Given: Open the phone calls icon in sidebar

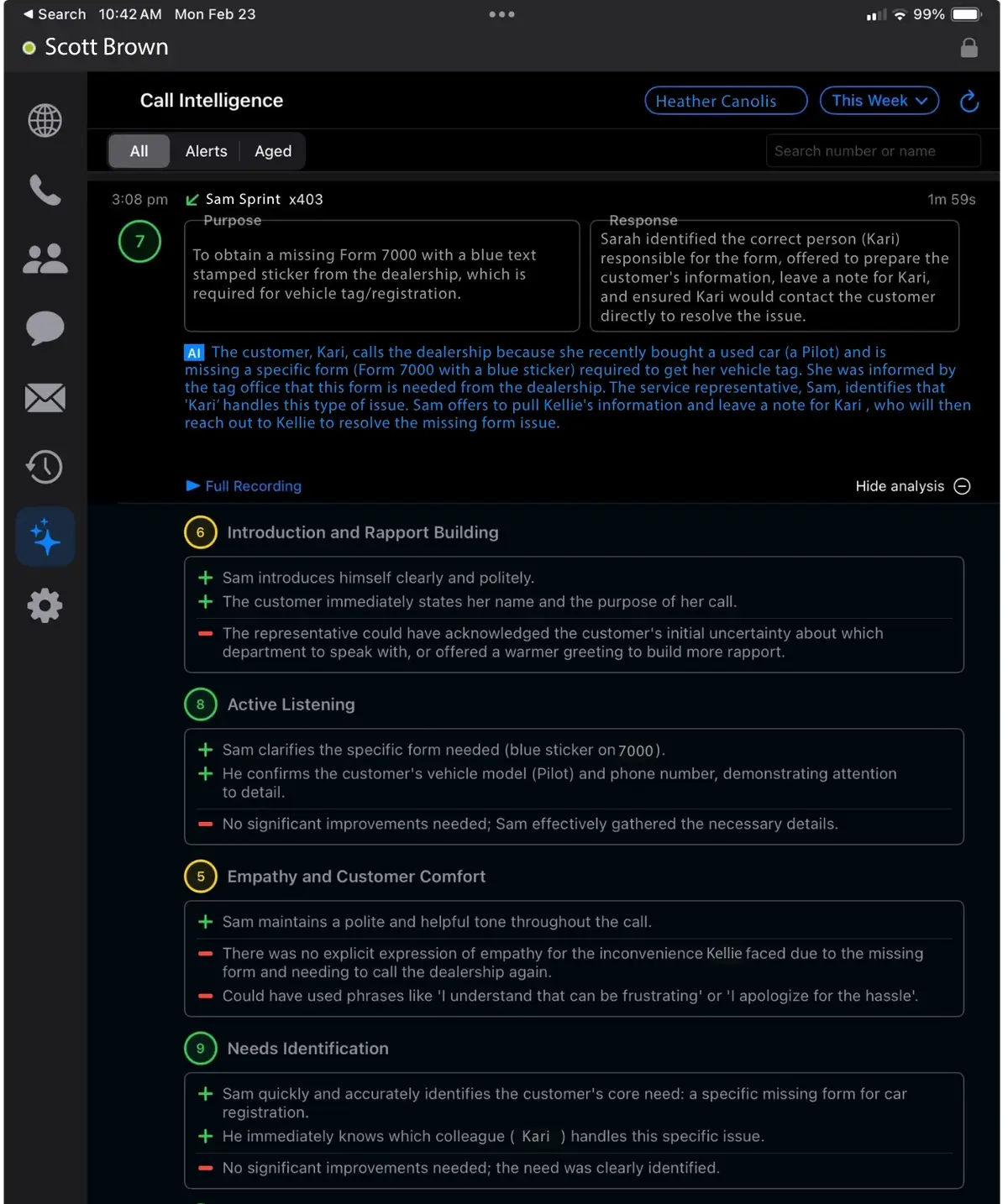Looking at the screenshot, I should (x=45, y=191).
